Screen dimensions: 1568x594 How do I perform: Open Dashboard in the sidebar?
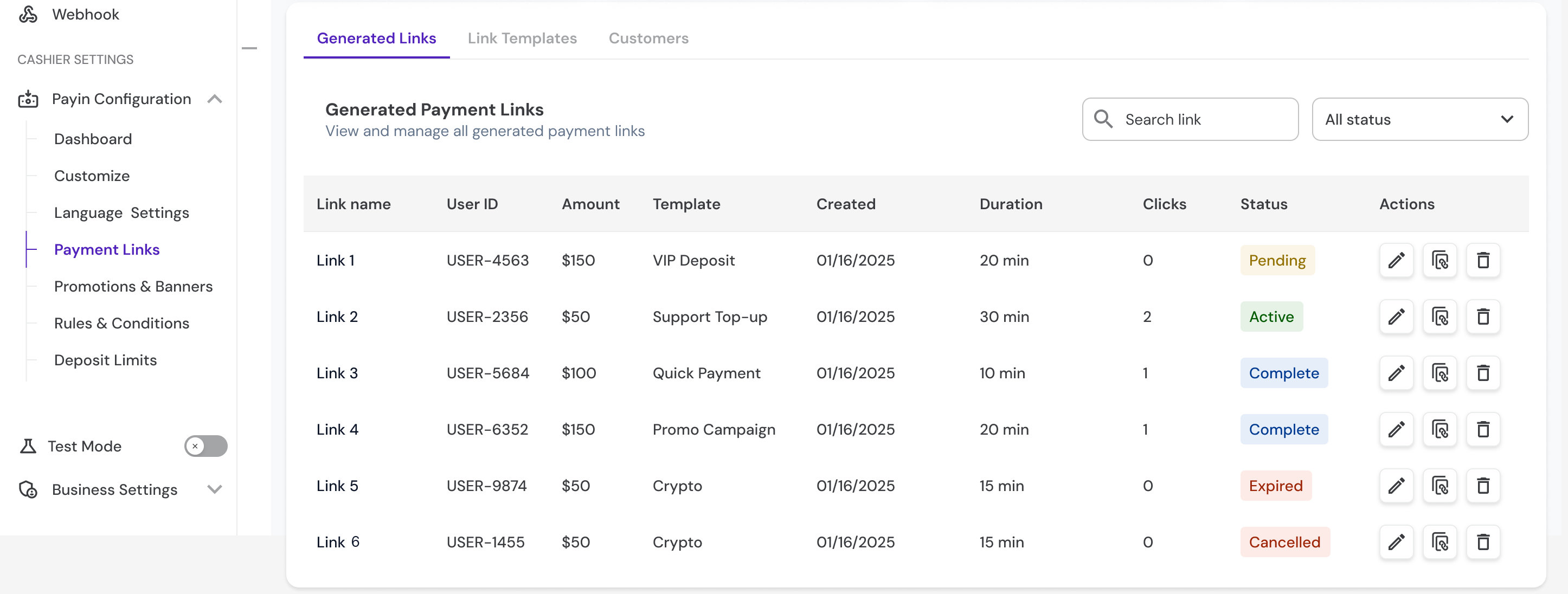click(93, 139)
